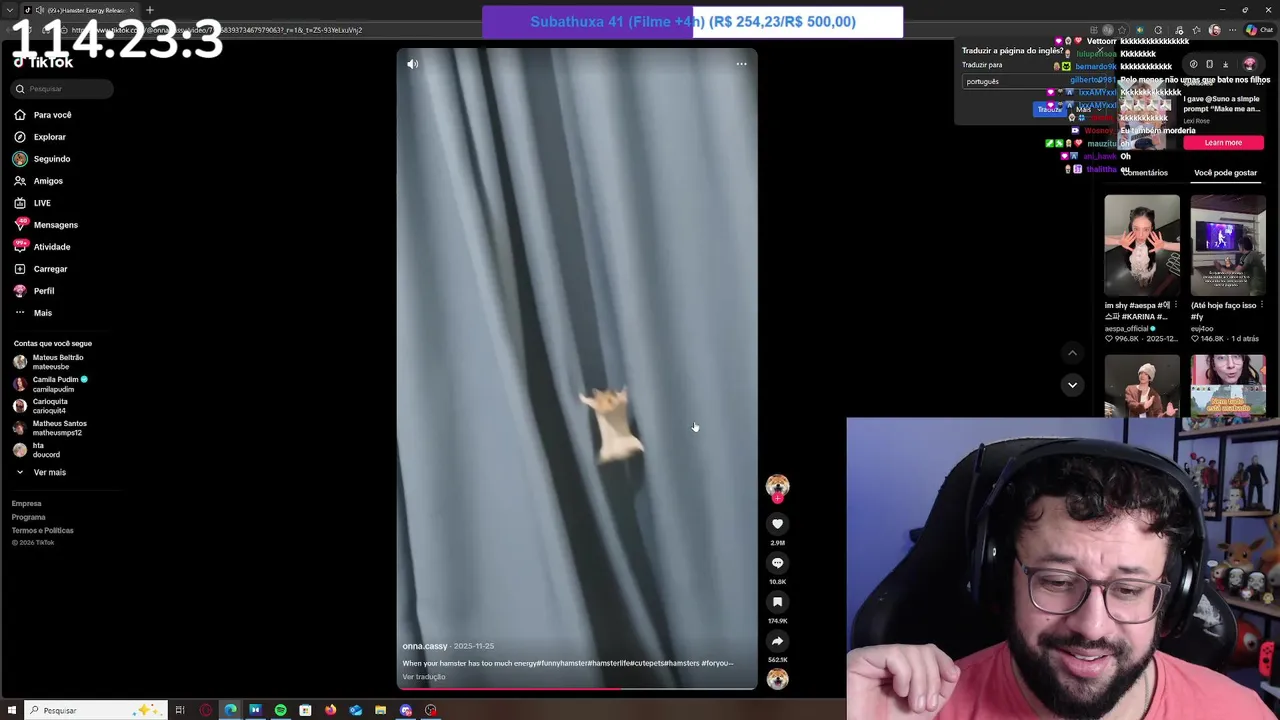1280x720 pixels.
Task: Select Para você in sidebar
Action: click(x=43, y=115)
